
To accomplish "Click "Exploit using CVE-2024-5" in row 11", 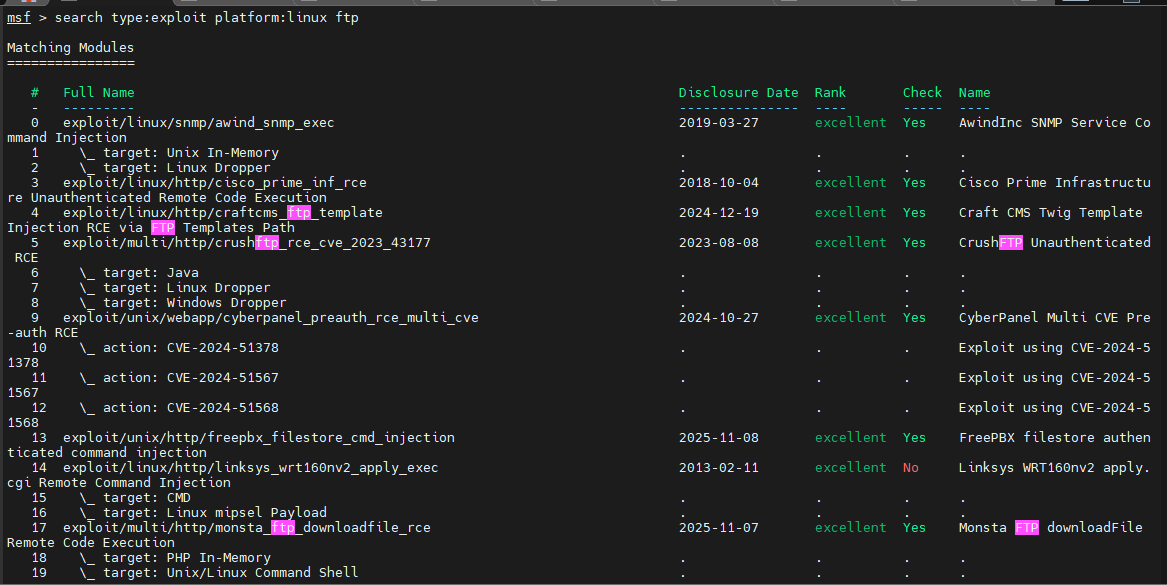I will 1055,378.
